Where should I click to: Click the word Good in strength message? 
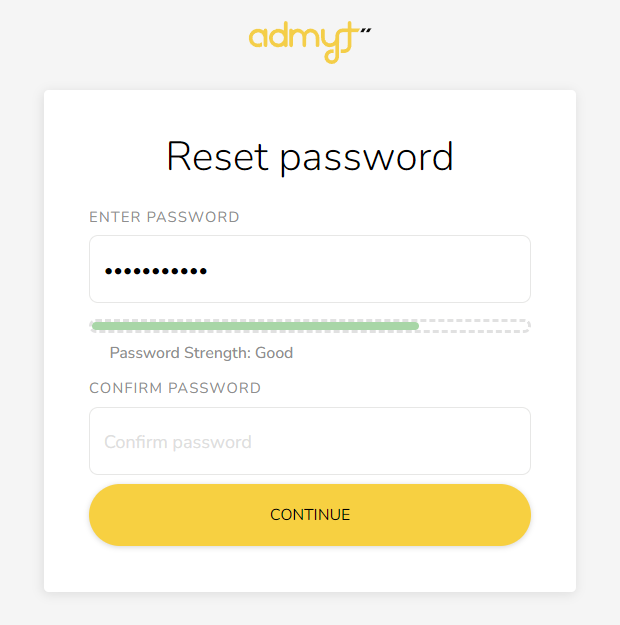point(274,353)
